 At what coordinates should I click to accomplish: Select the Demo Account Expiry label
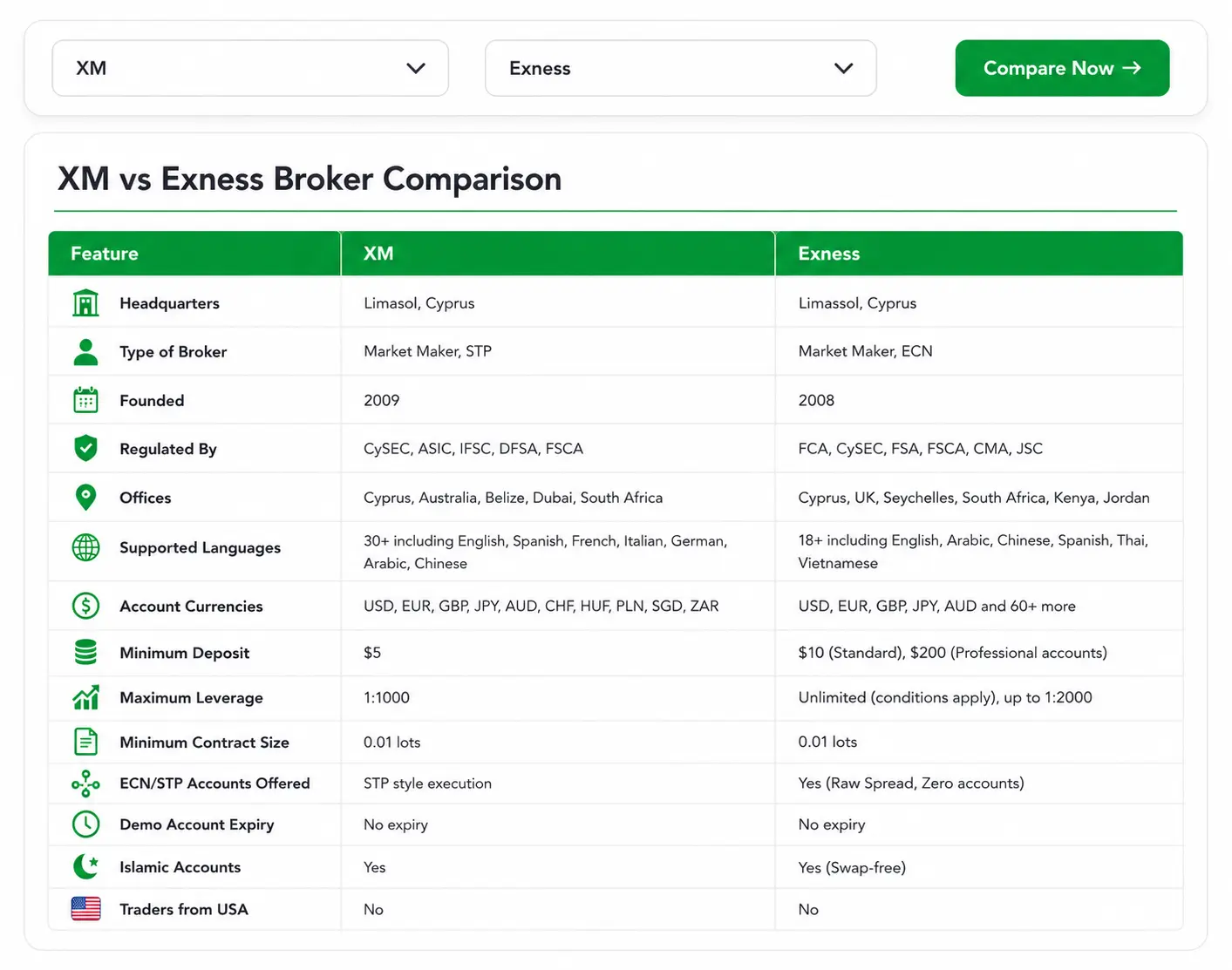click(196, 824)
